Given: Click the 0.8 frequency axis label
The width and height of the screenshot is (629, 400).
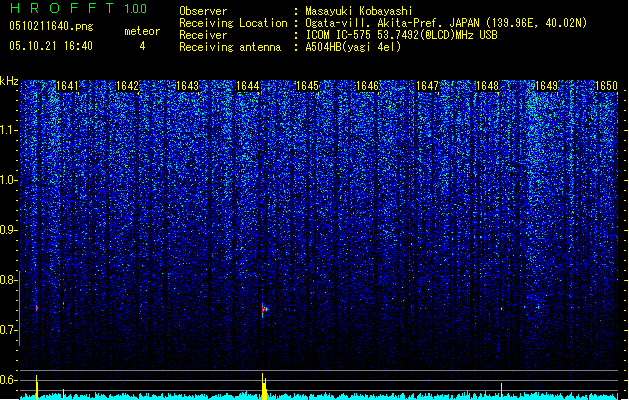Looking at the screenshot, I should 9,280.
